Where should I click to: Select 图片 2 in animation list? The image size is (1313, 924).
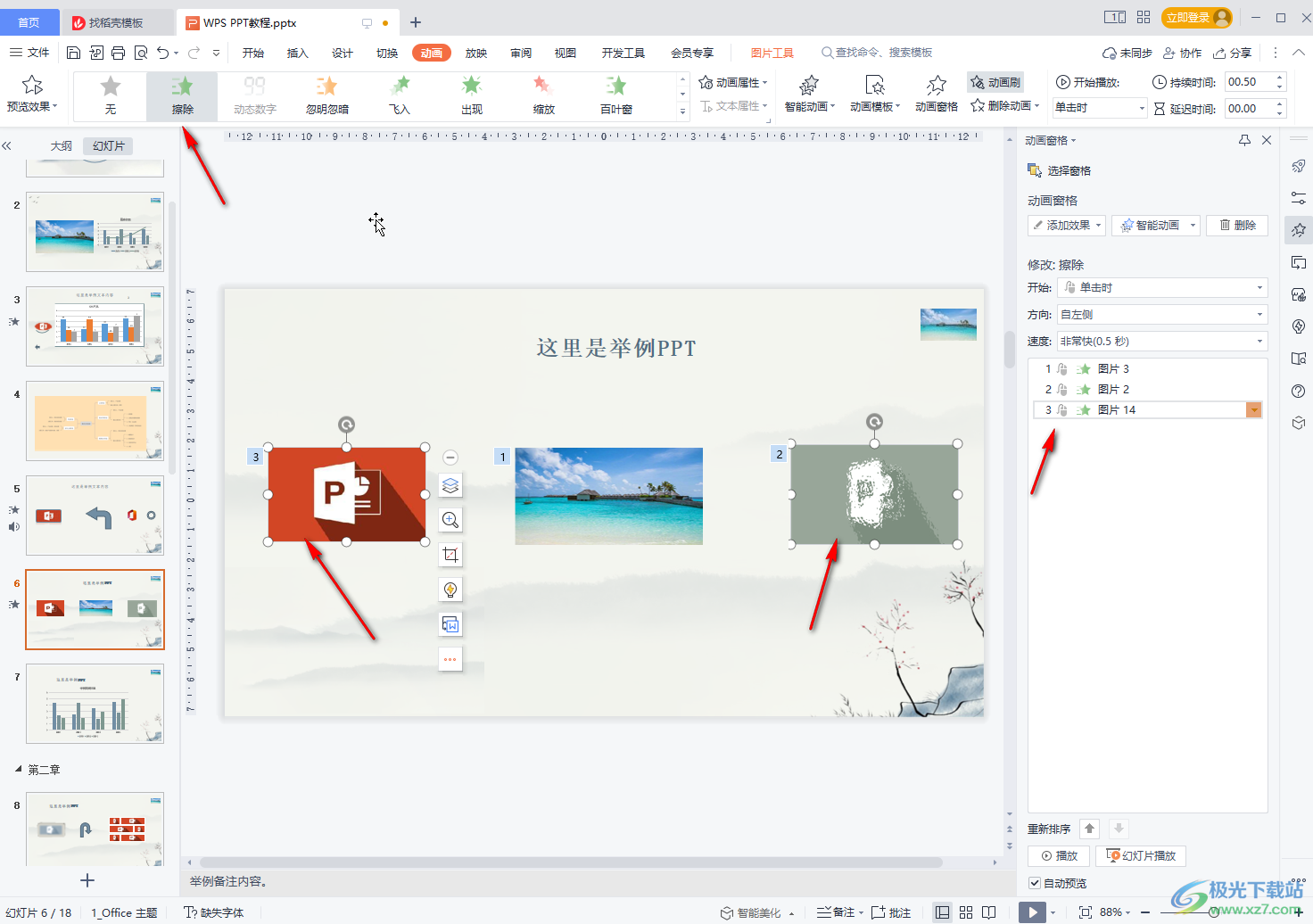click(1148, 389)
